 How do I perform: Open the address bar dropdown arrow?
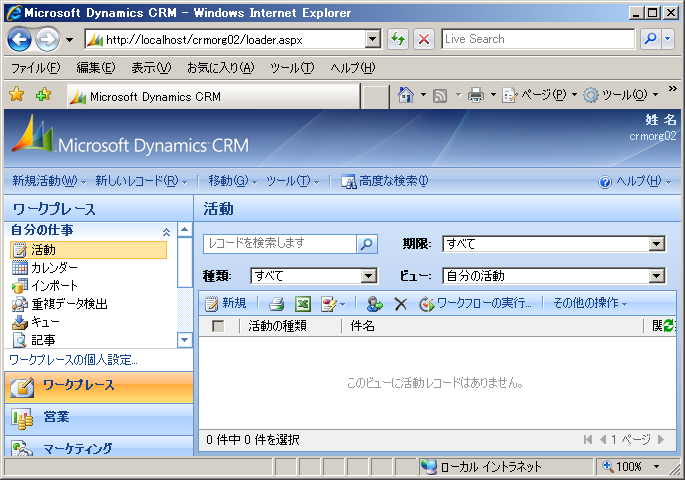pos(372,39)
